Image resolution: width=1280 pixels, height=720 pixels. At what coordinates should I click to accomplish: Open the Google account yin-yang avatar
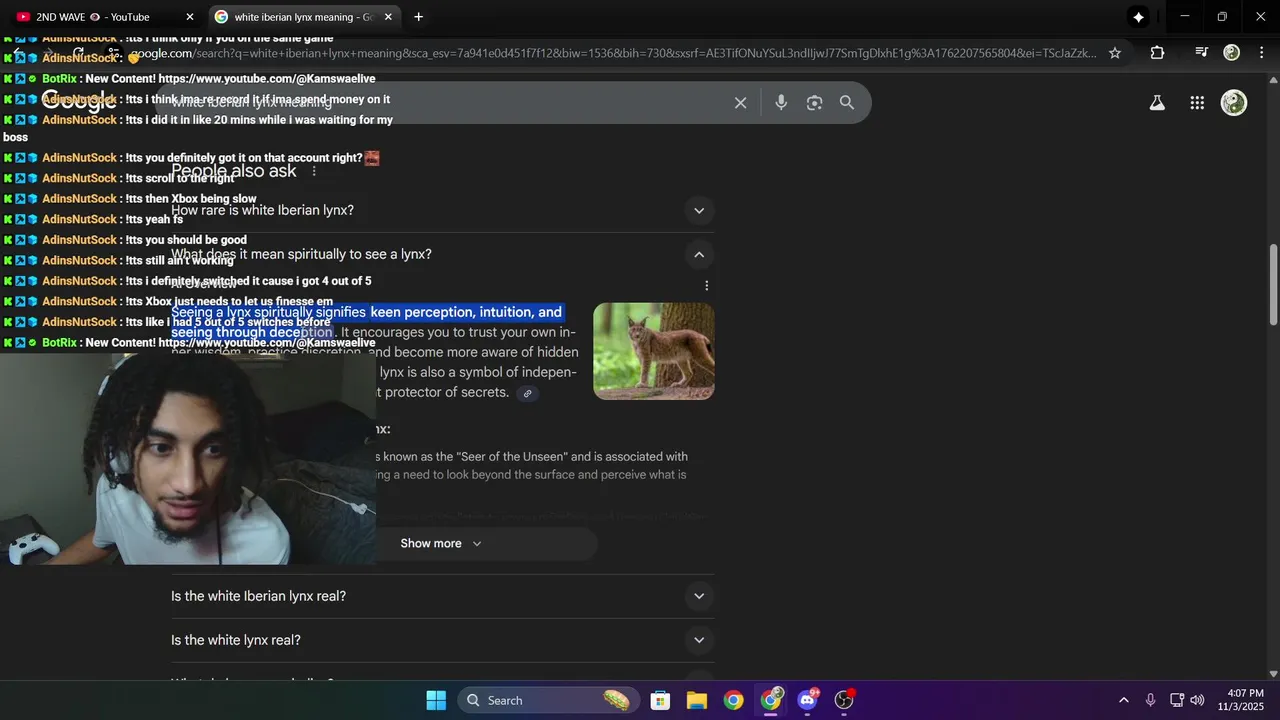(1234, 102)
